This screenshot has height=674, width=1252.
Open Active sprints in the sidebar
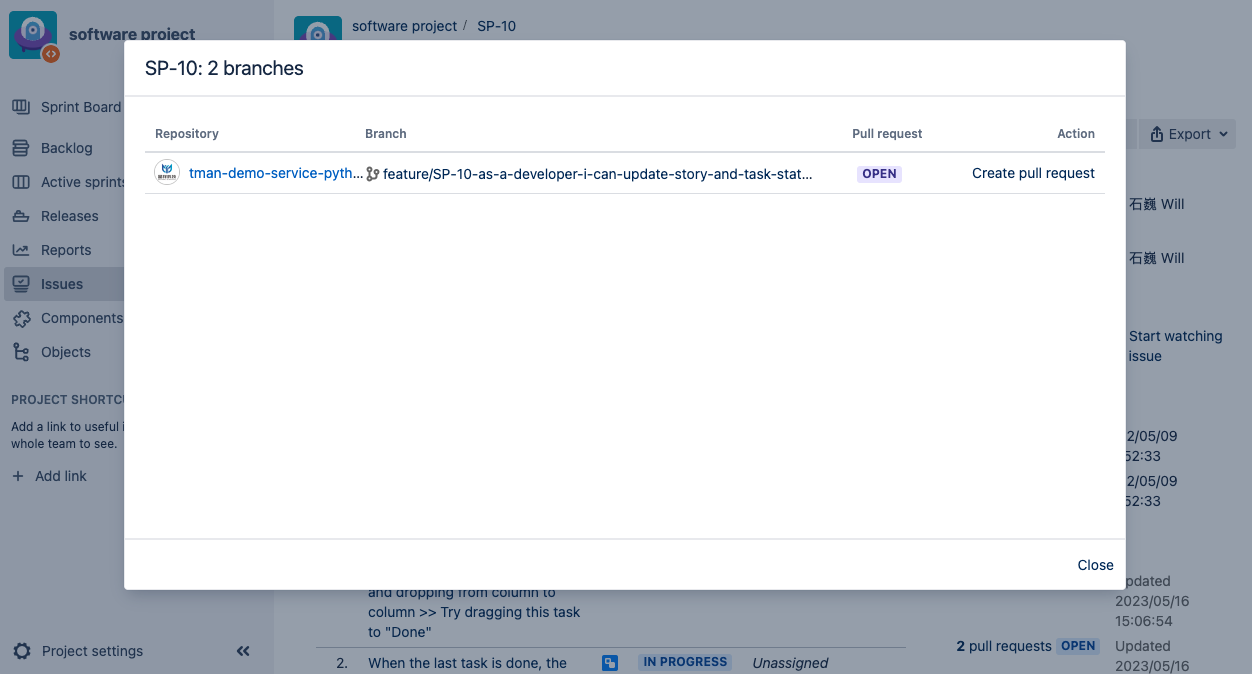click(83, 182)
